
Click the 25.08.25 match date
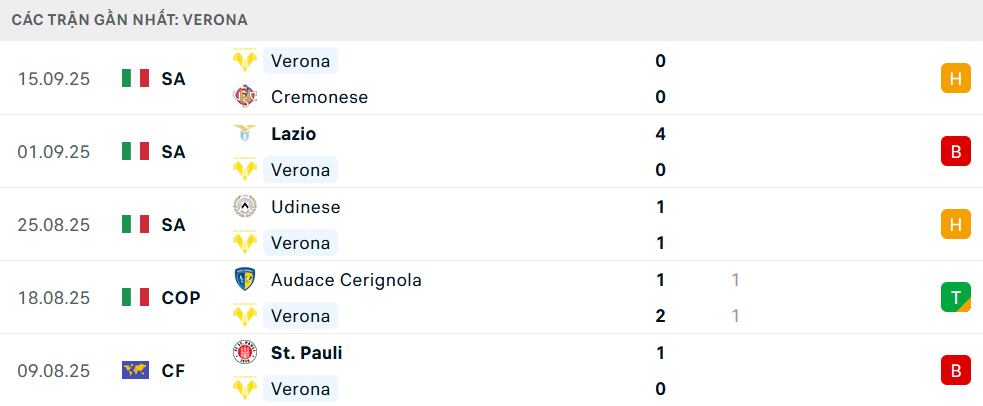coord(54,225)
